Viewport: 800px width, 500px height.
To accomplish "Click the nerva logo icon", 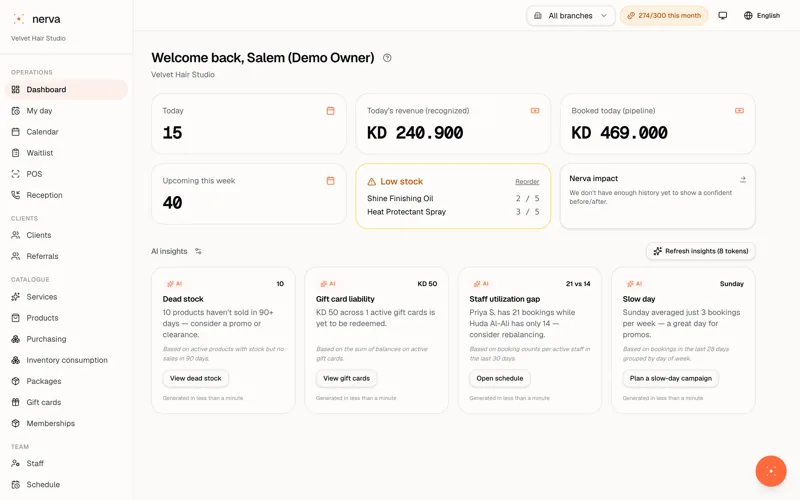I will tap(19, 19).
